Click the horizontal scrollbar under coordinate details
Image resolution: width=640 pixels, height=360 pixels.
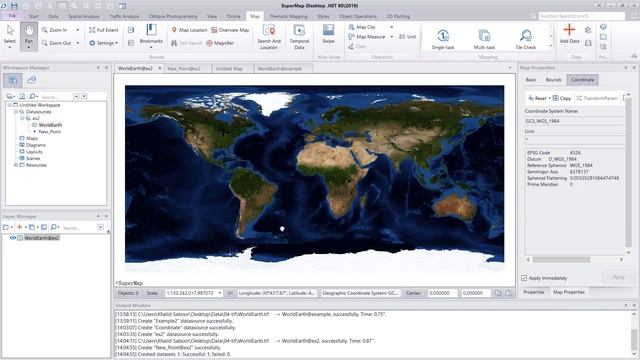[561, 260]
